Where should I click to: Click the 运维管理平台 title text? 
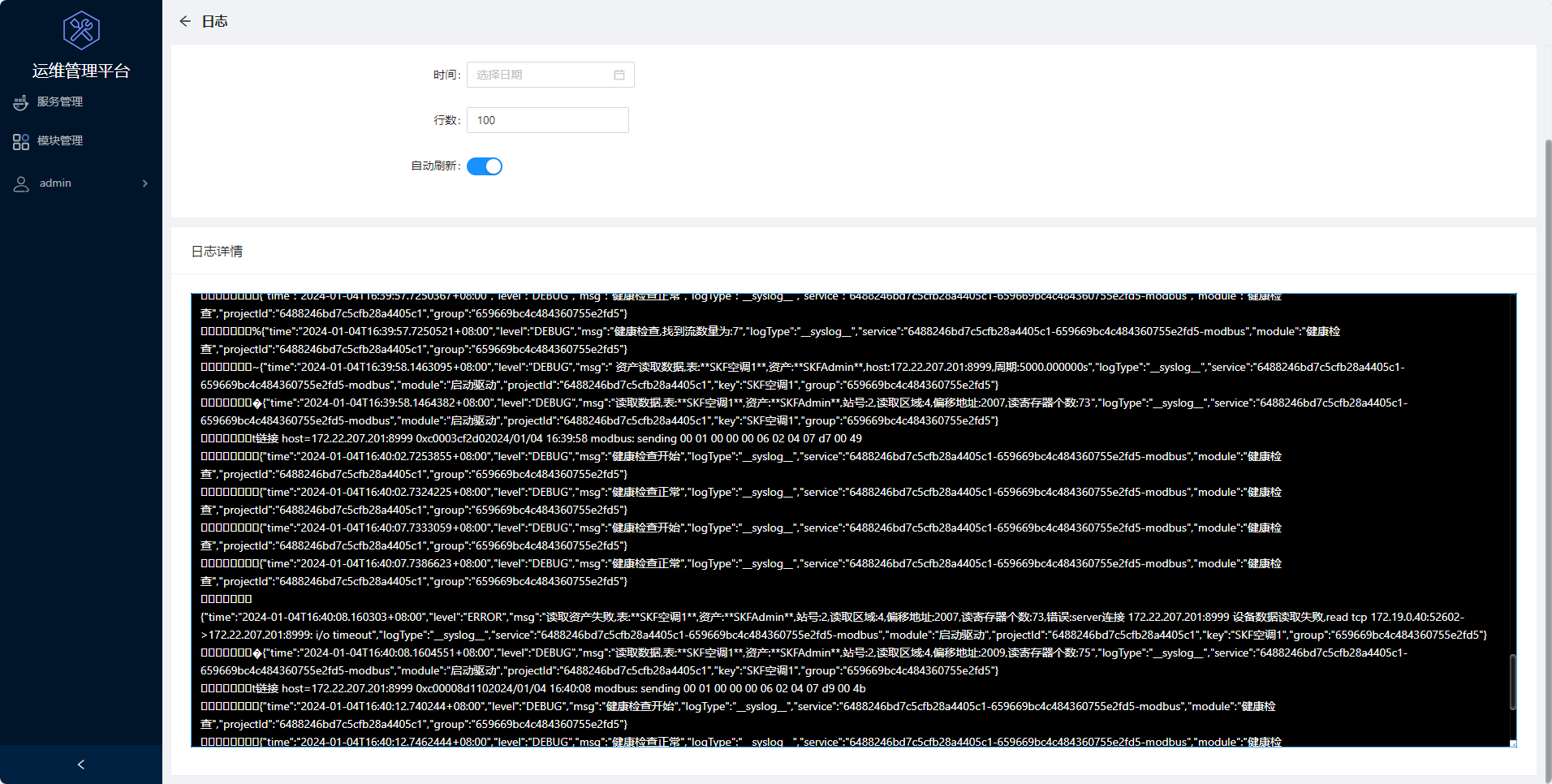point(81,71)
